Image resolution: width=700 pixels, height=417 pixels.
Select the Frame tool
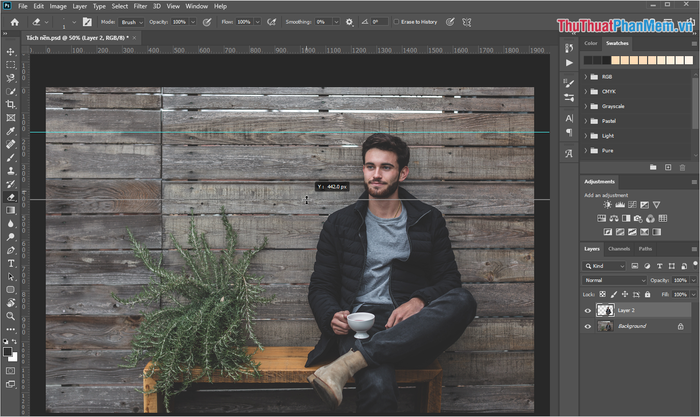(11, 118)
